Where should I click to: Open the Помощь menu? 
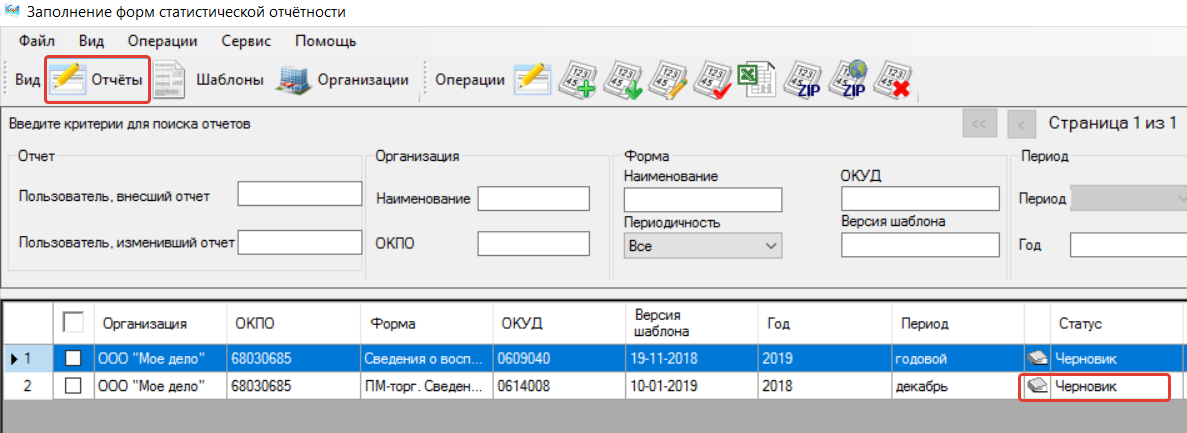326,41
